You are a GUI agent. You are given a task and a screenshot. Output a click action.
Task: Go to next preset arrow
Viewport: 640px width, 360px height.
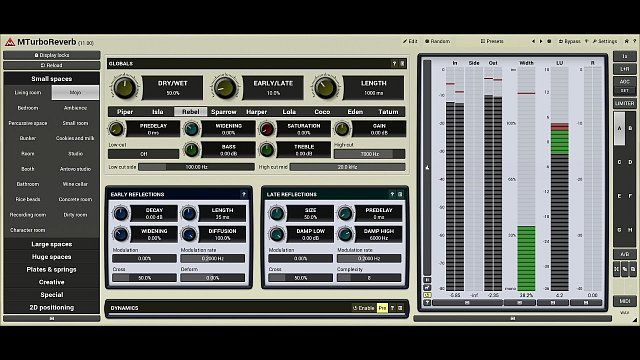[541, 41]
